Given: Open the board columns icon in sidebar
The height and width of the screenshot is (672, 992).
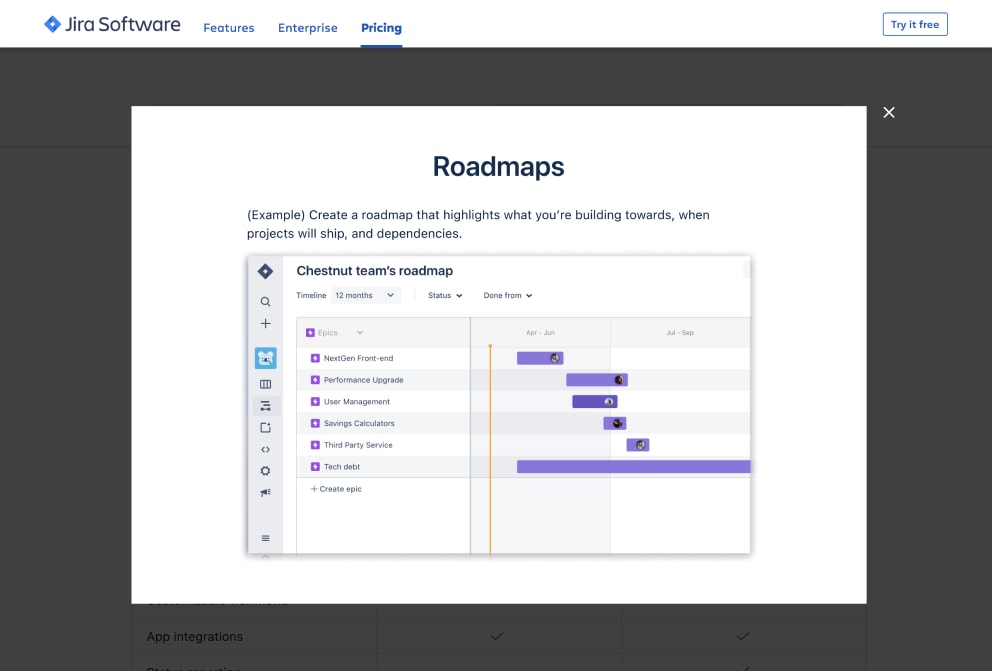Looking at the screenshot, I should point(265,384).
